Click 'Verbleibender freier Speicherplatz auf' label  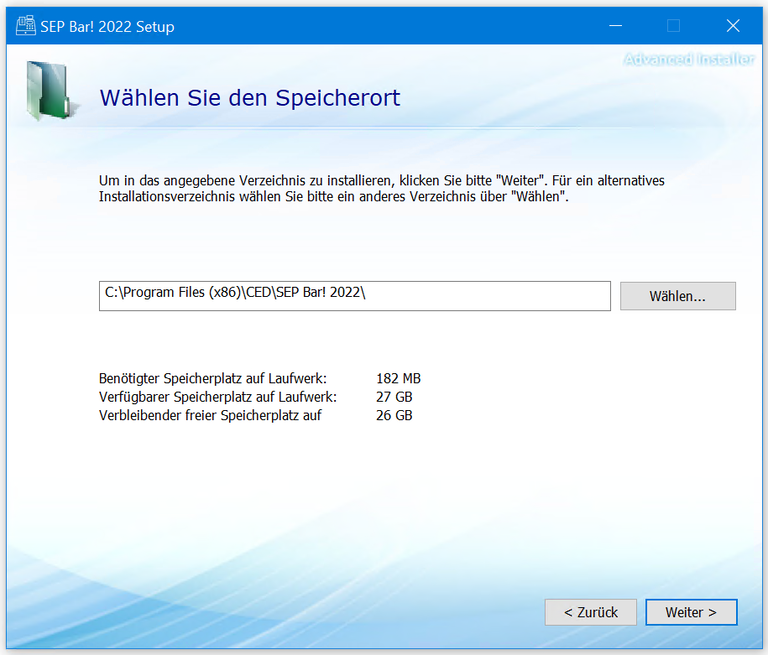point(210,415)
